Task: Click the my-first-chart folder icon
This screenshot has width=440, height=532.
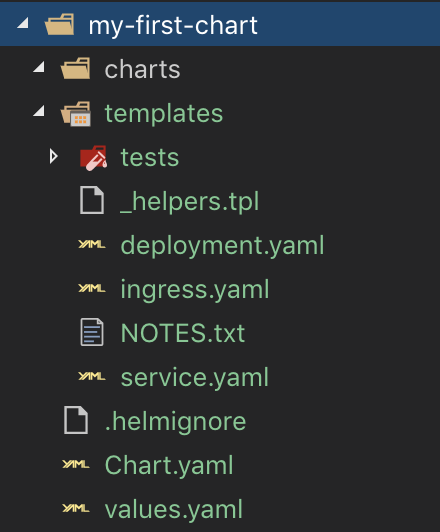Action: coord(59,24)
